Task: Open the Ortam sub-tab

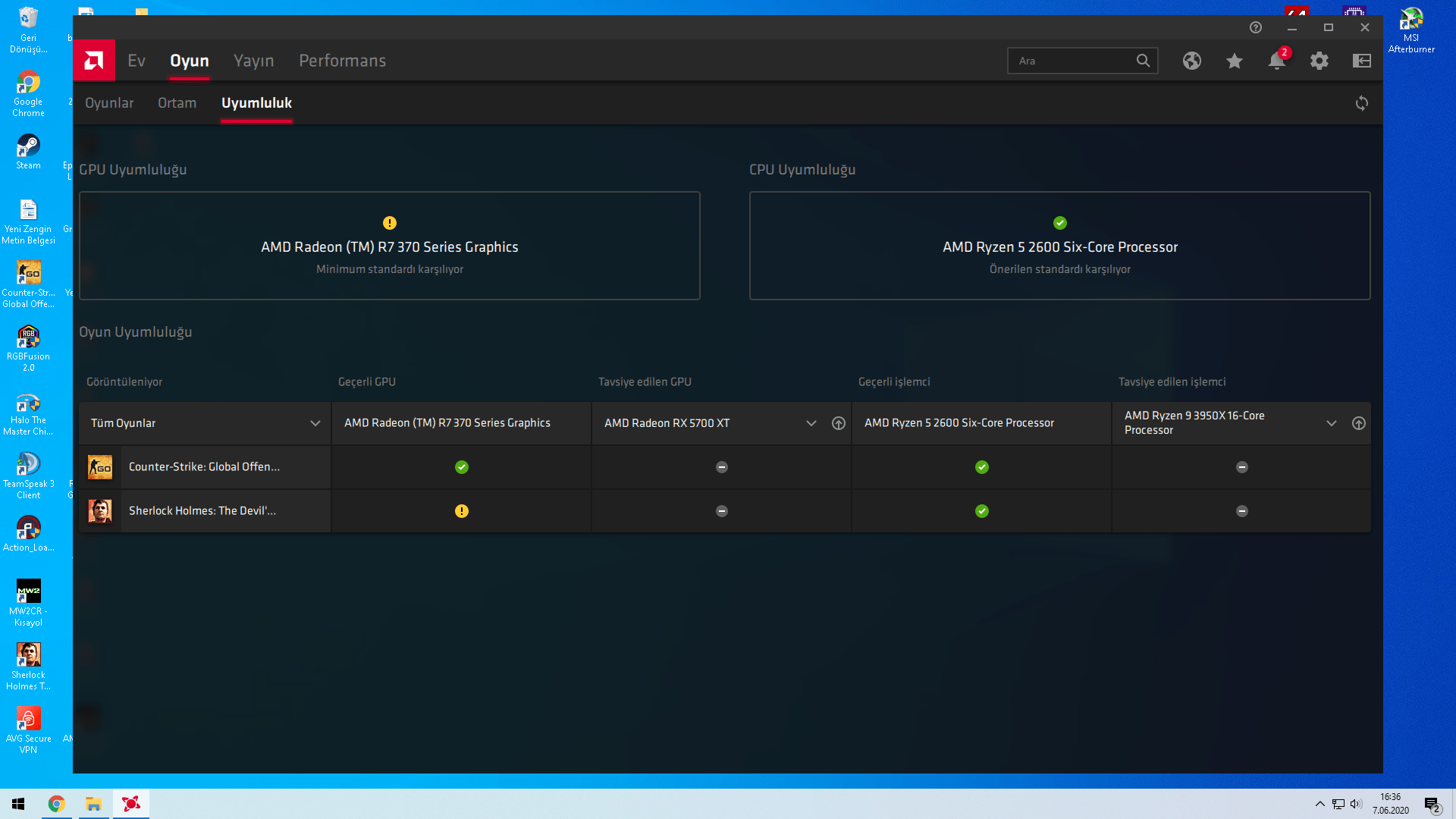Action: (x=177, y=103)
